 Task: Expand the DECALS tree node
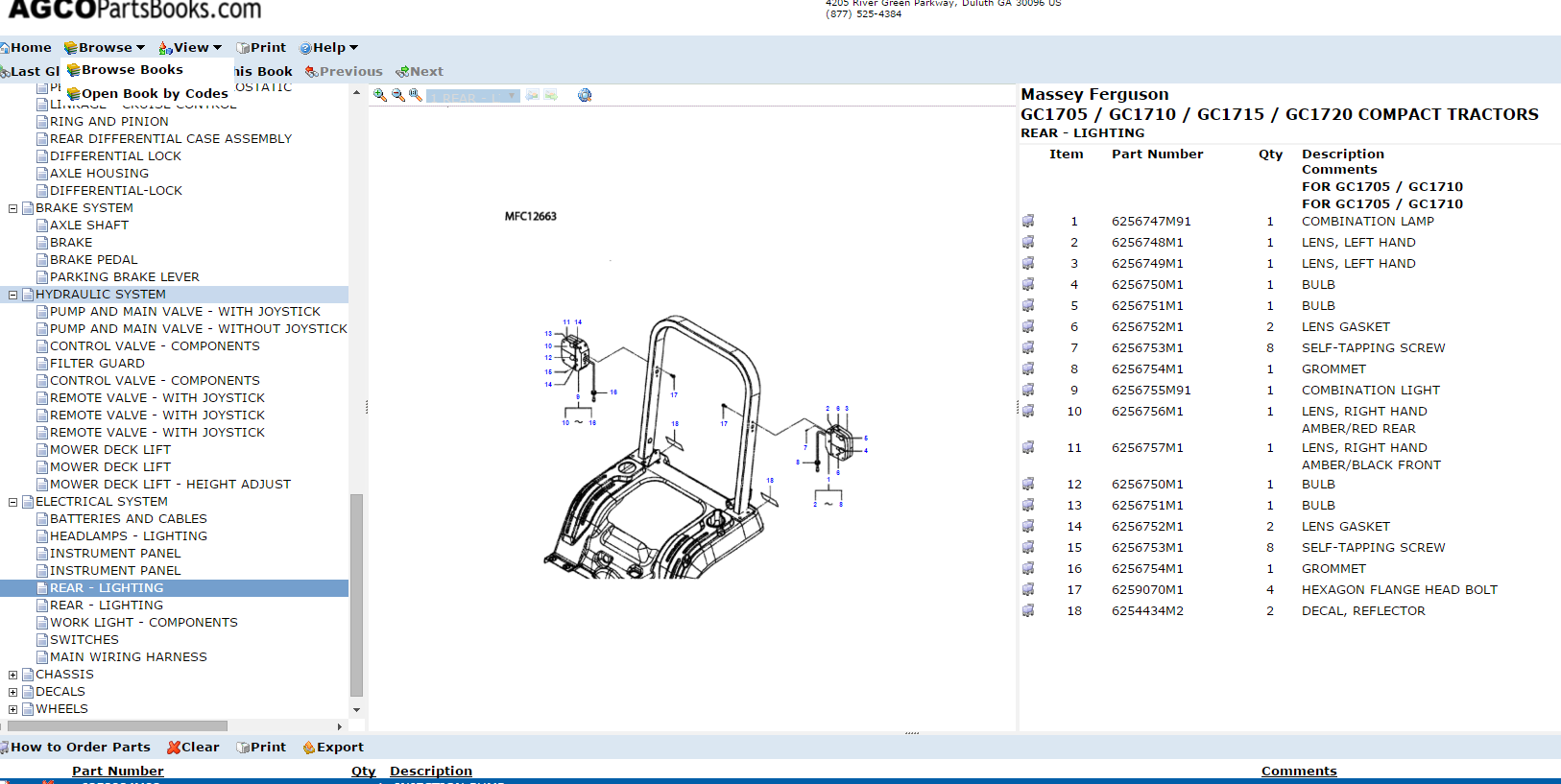(13, 692)
